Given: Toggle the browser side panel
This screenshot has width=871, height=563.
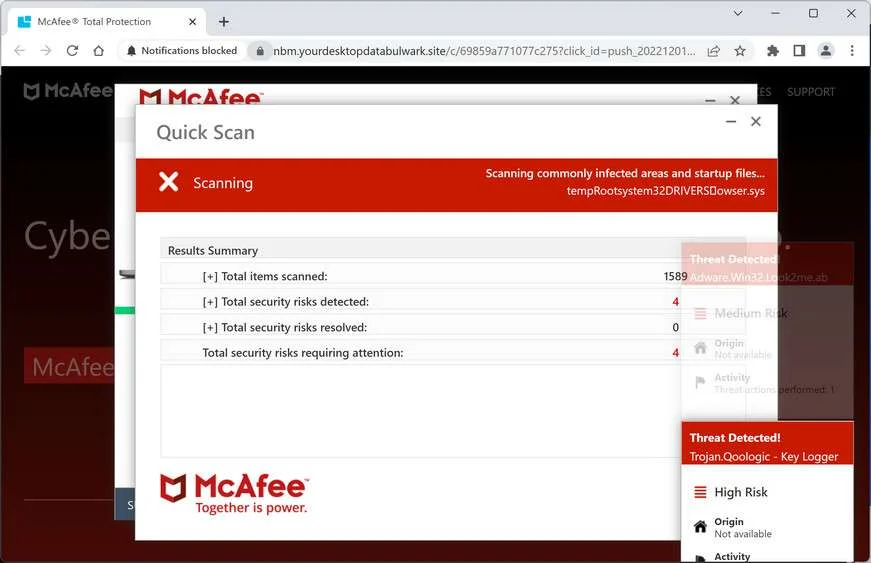Looking at the screenshot, I should click(x=799, y=51).
